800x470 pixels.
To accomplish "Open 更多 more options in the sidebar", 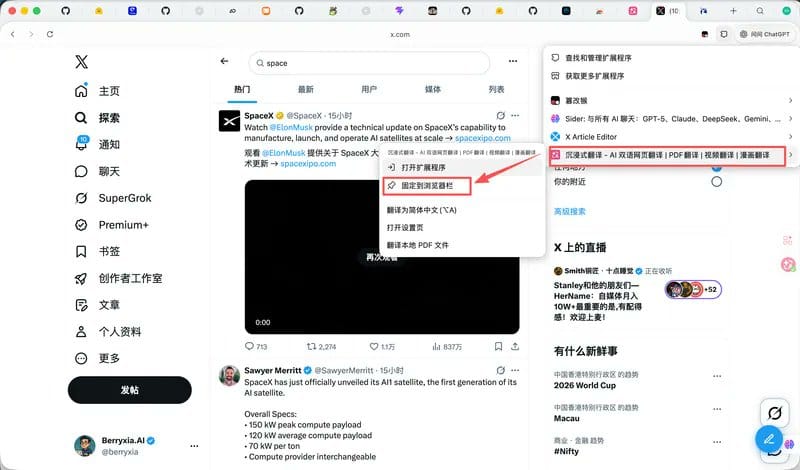I will 97,358.
